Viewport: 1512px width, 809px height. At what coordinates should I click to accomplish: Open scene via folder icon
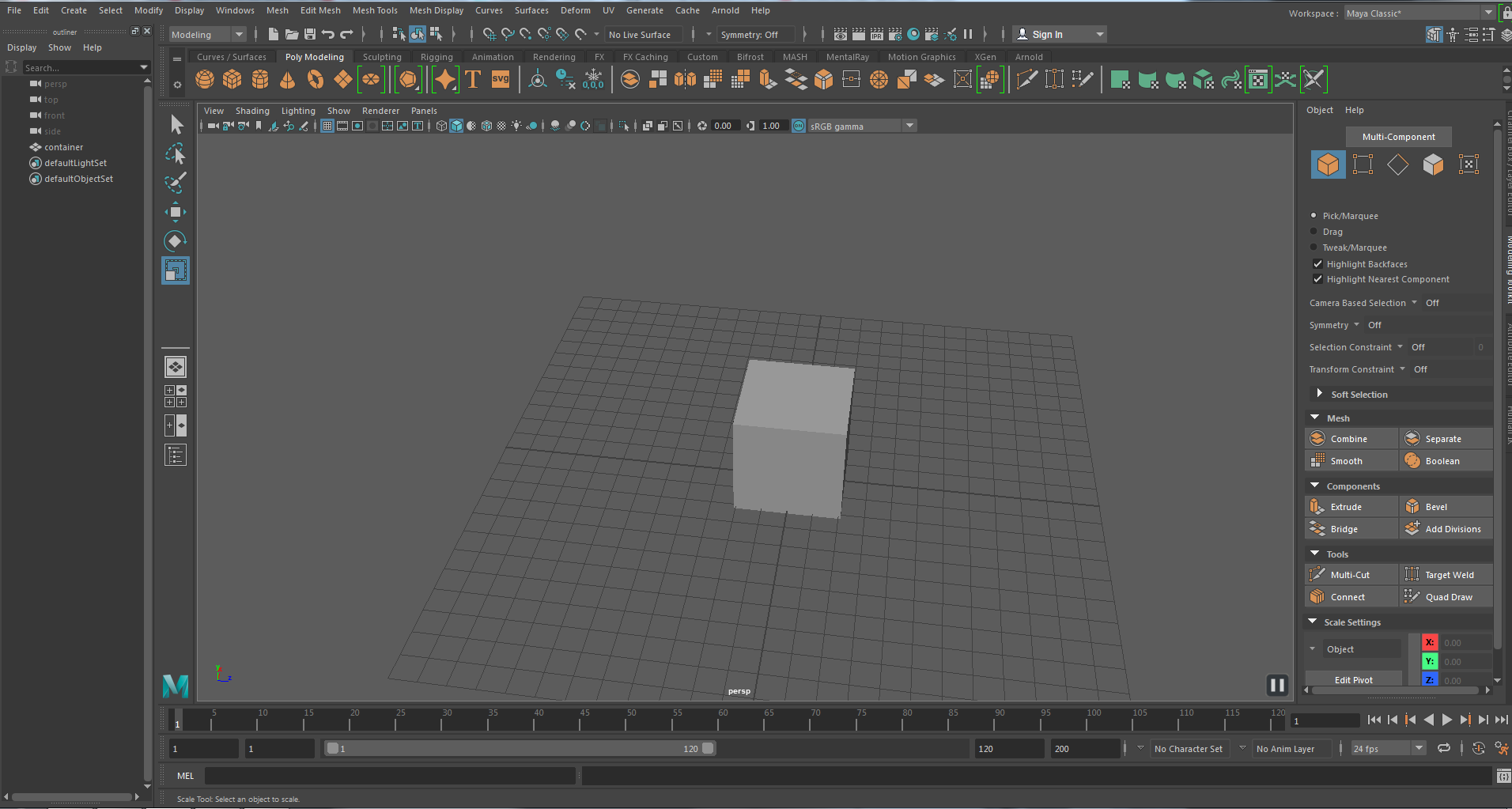point(292,34)
